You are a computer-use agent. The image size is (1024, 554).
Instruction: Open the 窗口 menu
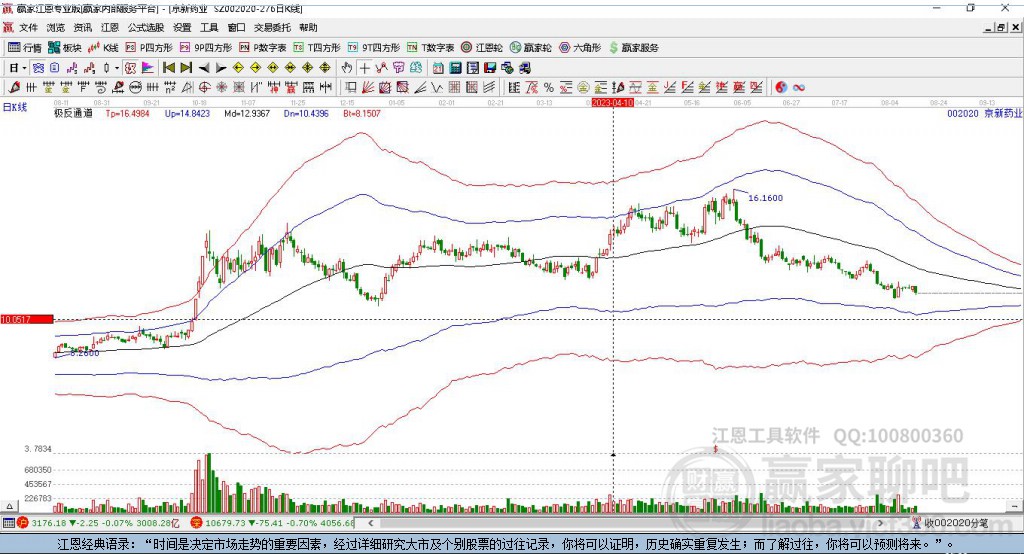click(236, 27)
